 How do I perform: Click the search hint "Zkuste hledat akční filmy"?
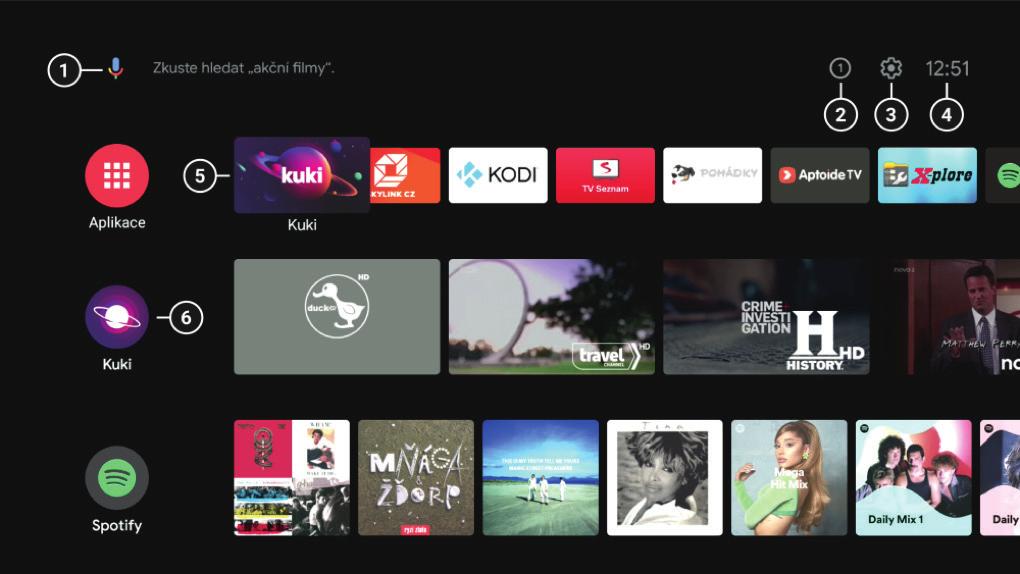(243, 68)
